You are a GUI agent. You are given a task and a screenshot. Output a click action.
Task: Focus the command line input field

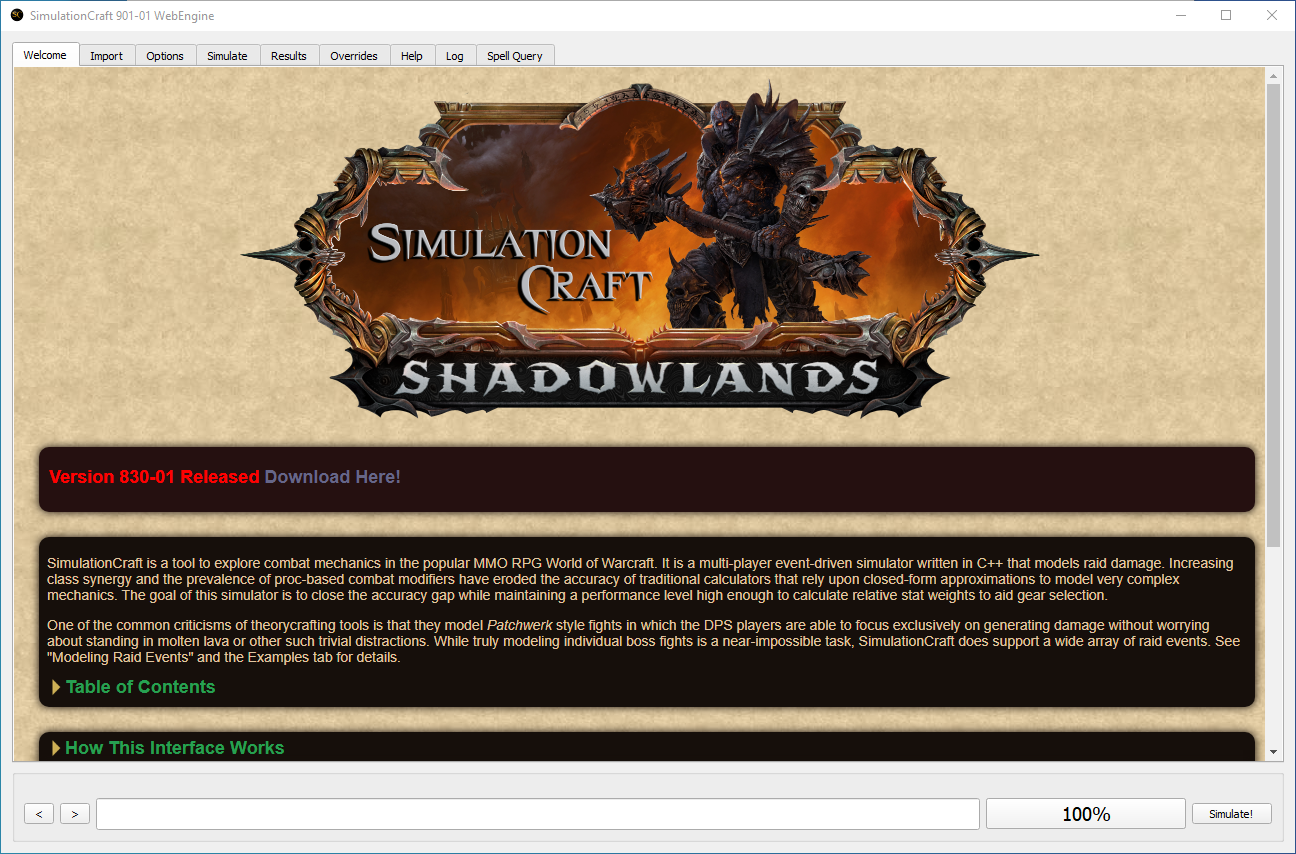pos(538,814)
